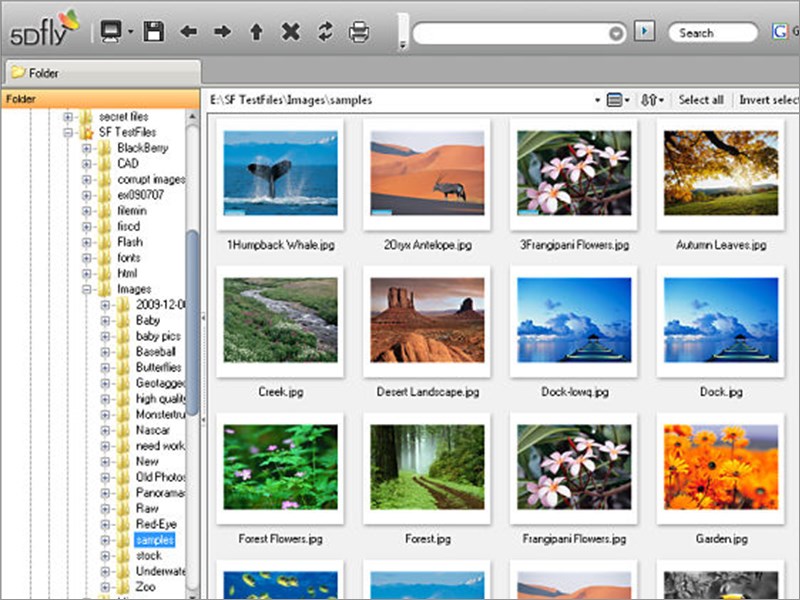800x600 pixels.
Task: Collapse the SF TestFiles folder
Action: pyautogui.click(x=68, y=133)
